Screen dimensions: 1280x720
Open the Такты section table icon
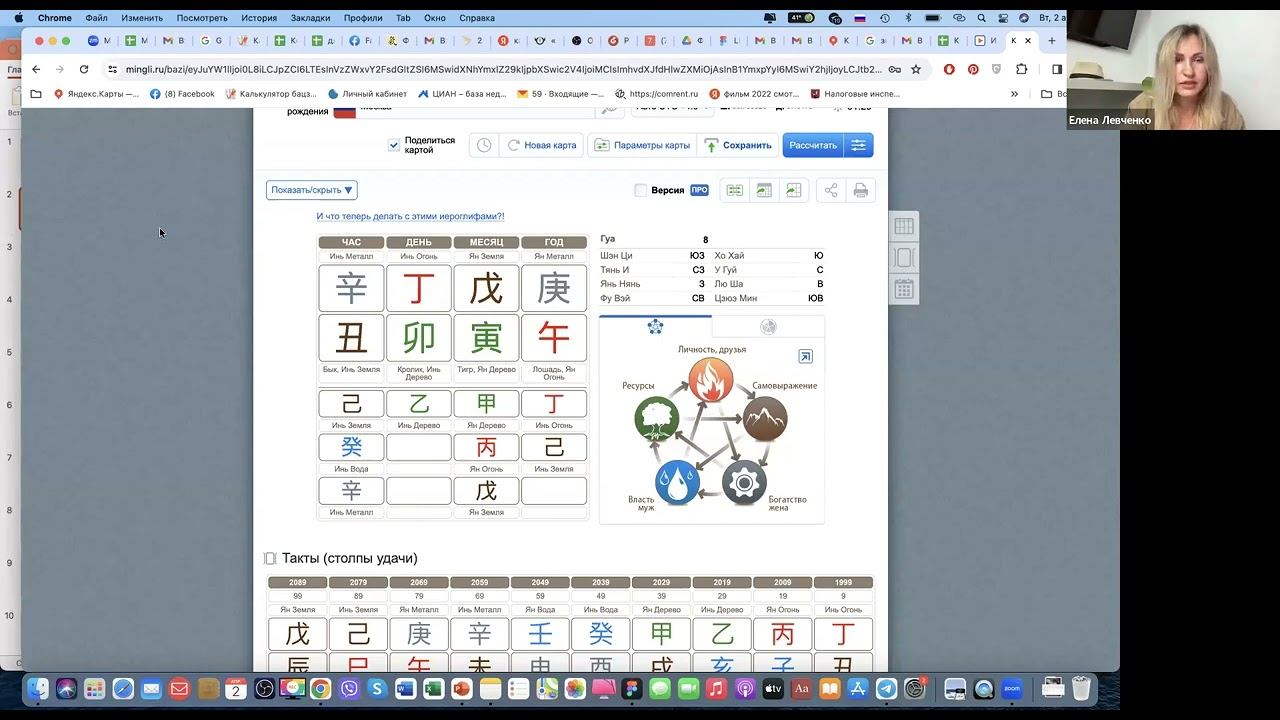pyautogui.click(x=270, y=558)
